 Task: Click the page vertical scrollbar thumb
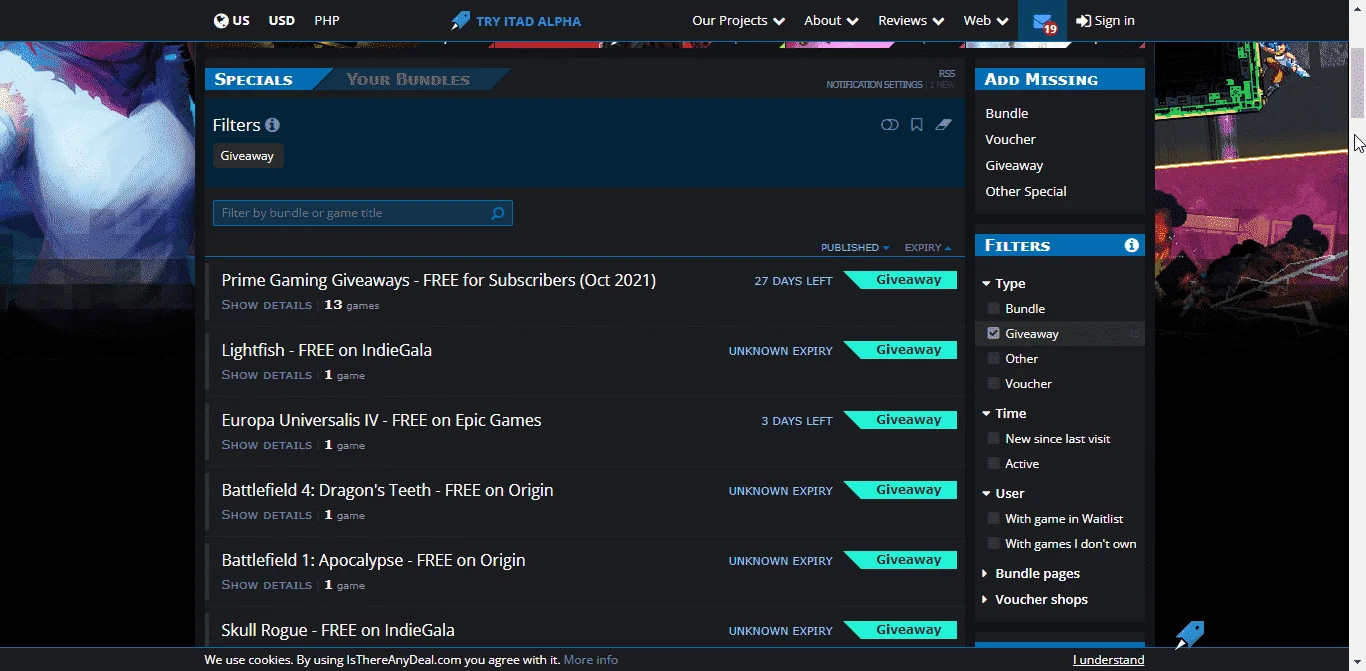point(1358,82)
